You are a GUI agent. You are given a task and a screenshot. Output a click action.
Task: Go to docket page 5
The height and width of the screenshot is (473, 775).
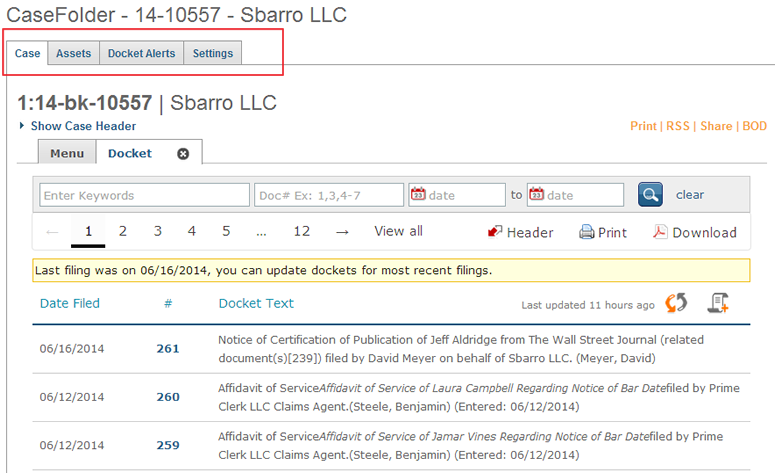point(226,231)
